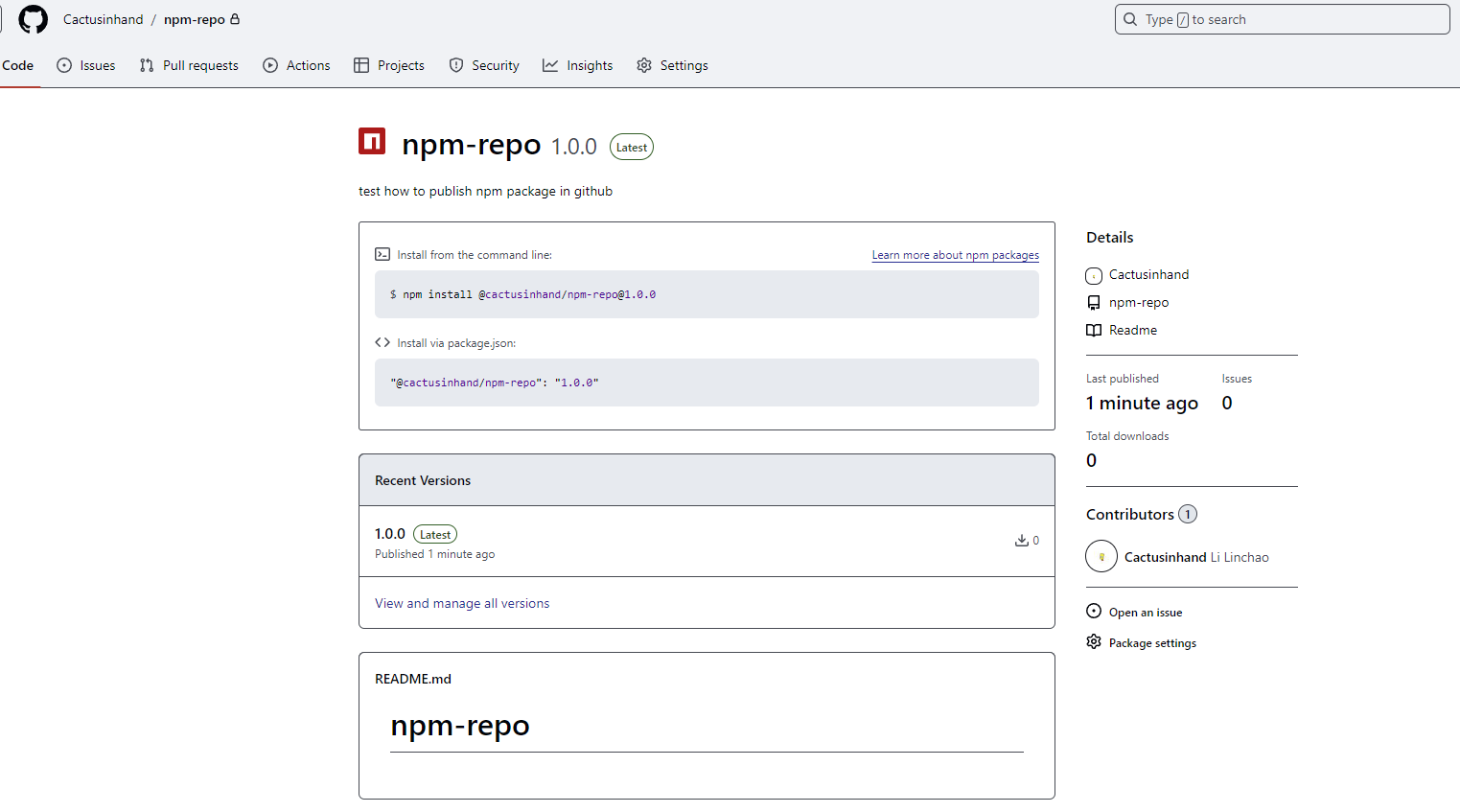
Task: Click the Cactusinhand contributor avatar
Action: pyautogui.click(x=1101, y=557)
